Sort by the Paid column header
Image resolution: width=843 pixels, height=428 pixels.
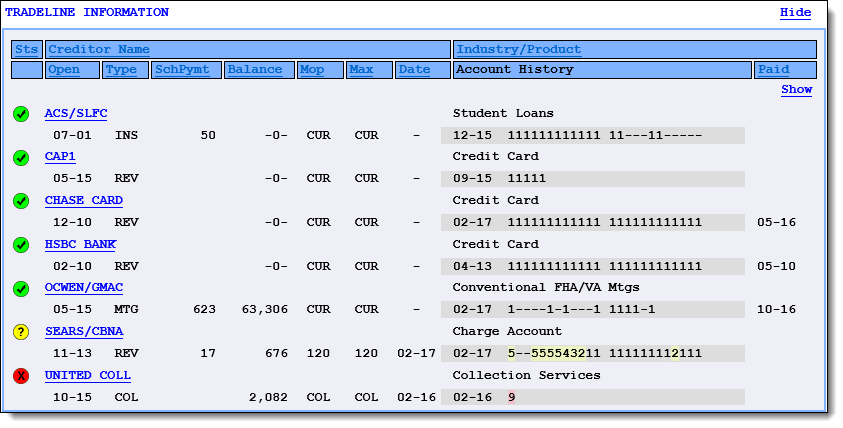tap(774, 70)
